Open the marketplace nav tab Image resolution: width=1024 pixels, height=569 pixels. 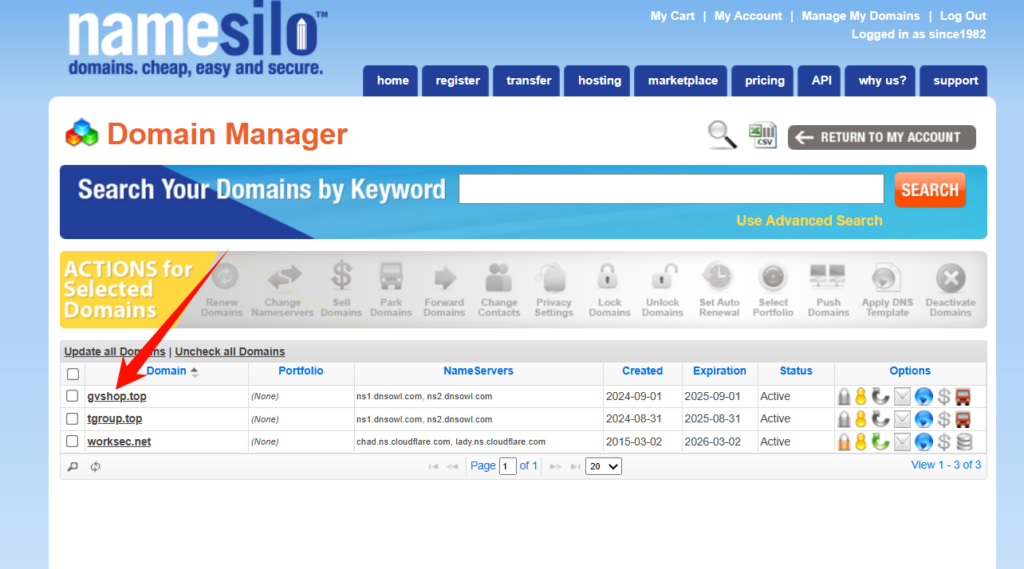(x=680, y=81)
